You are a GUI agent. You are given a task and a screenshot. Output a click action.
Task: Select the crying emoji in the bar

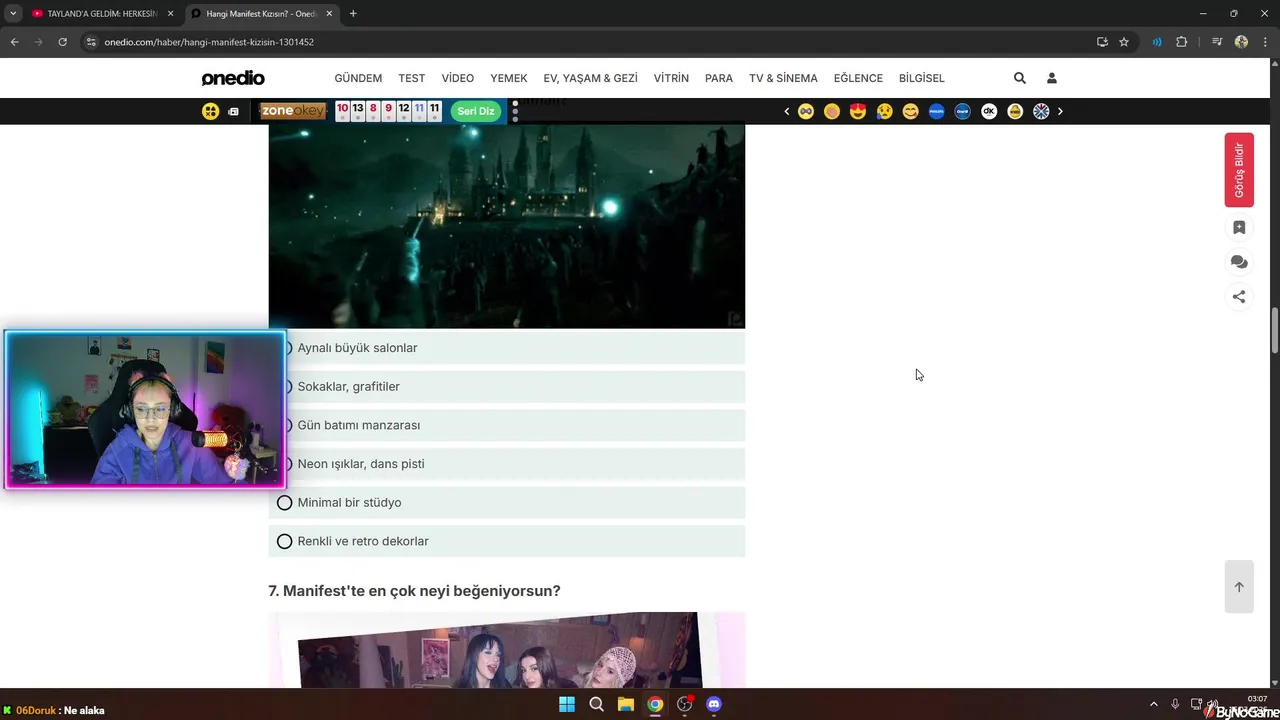[884, 111]
